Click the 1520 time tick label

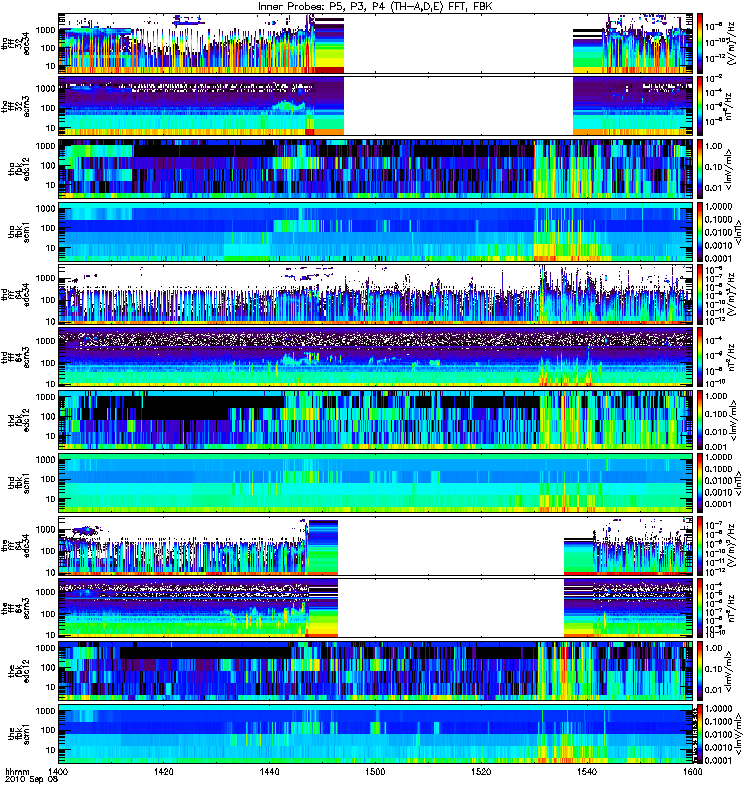481,772
